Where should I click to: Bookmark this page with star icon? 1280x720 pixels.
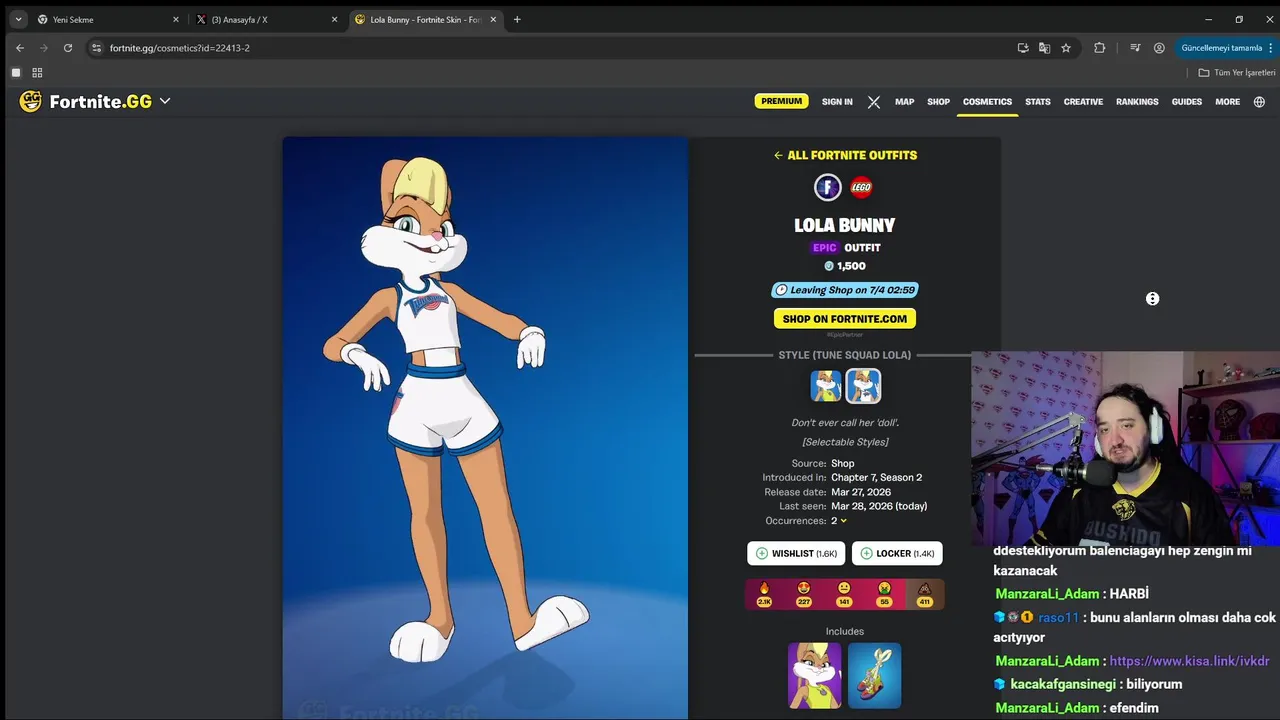coord(1066,48)
